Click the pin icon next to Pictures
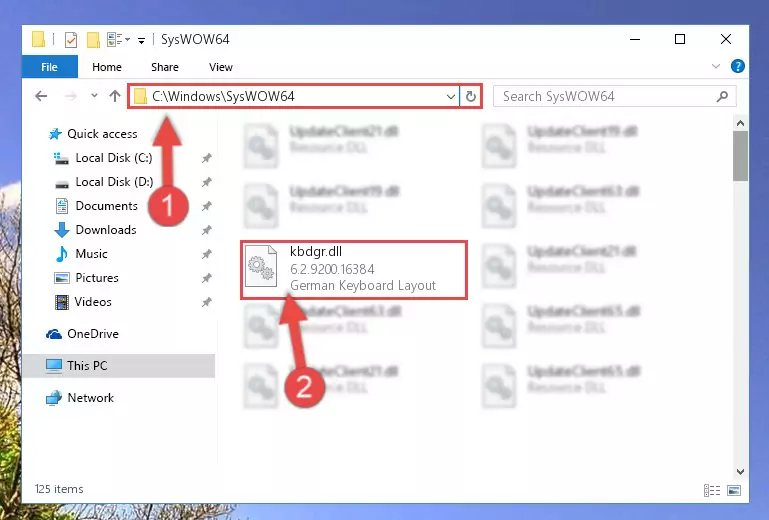The height and width of the screenshot is (520, 769). [x=206, y=278]
